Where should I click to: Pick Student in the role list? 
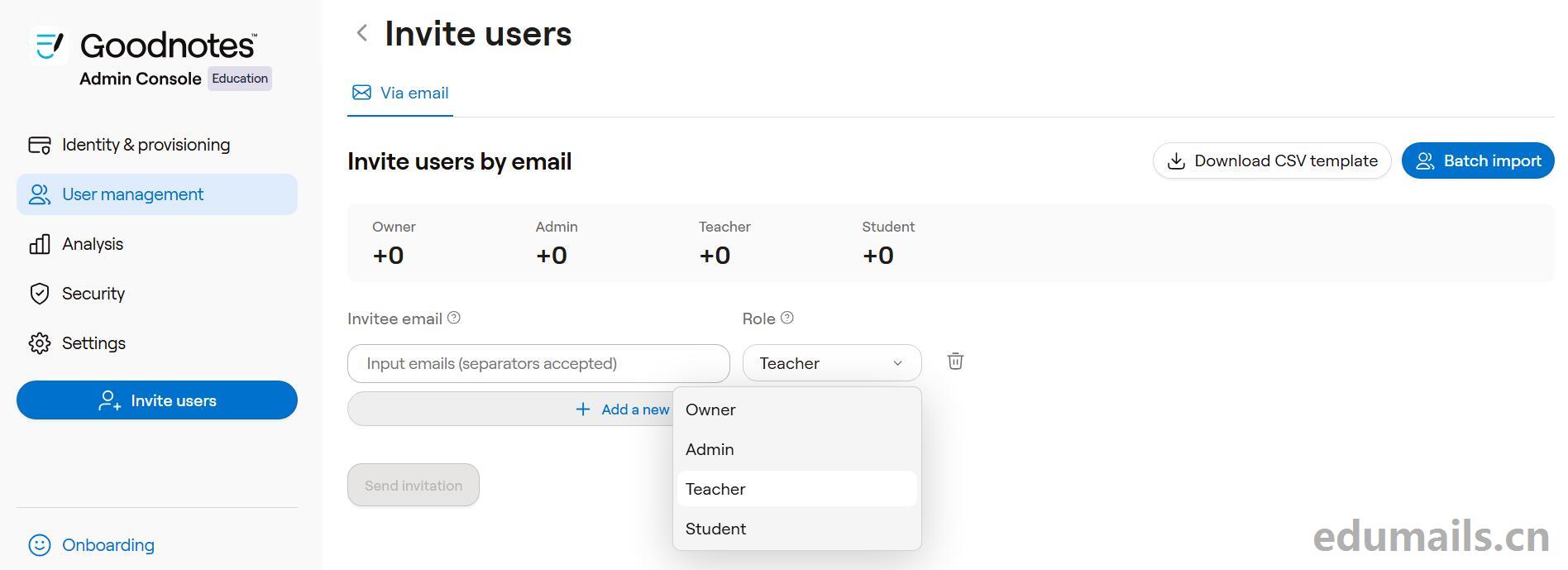pyautogui.click(x=715, y=529)
